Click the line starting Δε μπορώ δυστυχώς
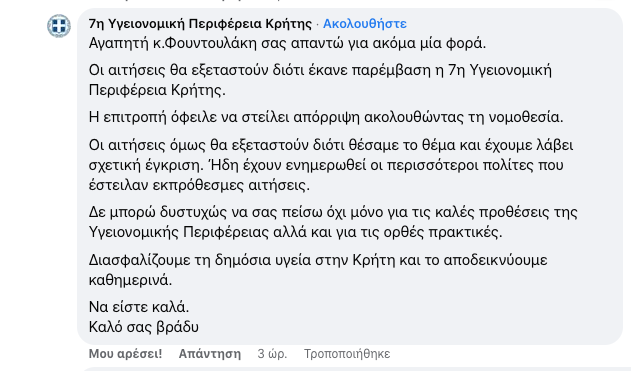631x371 pixels. 333,212
